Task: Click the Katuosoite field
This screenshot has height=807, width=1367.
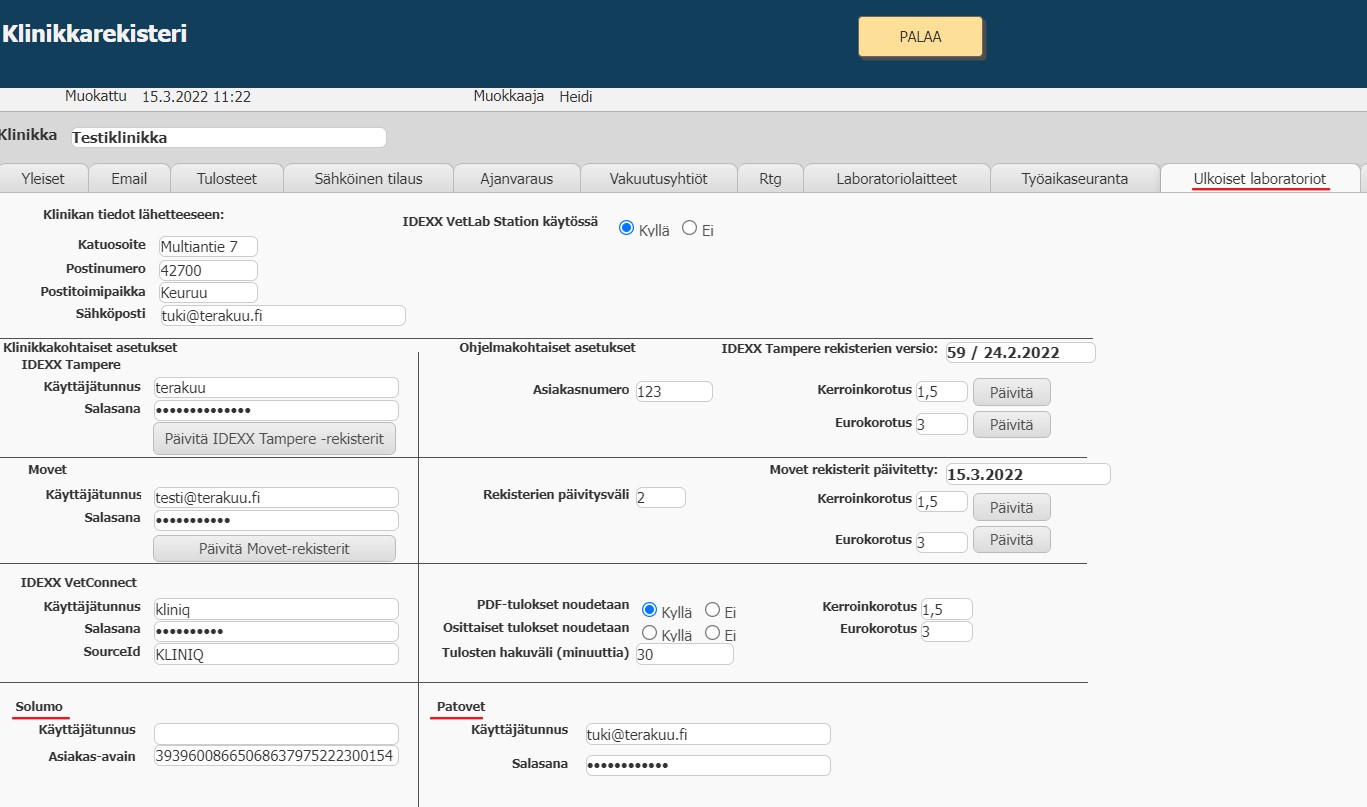Action: click(208, 246)
